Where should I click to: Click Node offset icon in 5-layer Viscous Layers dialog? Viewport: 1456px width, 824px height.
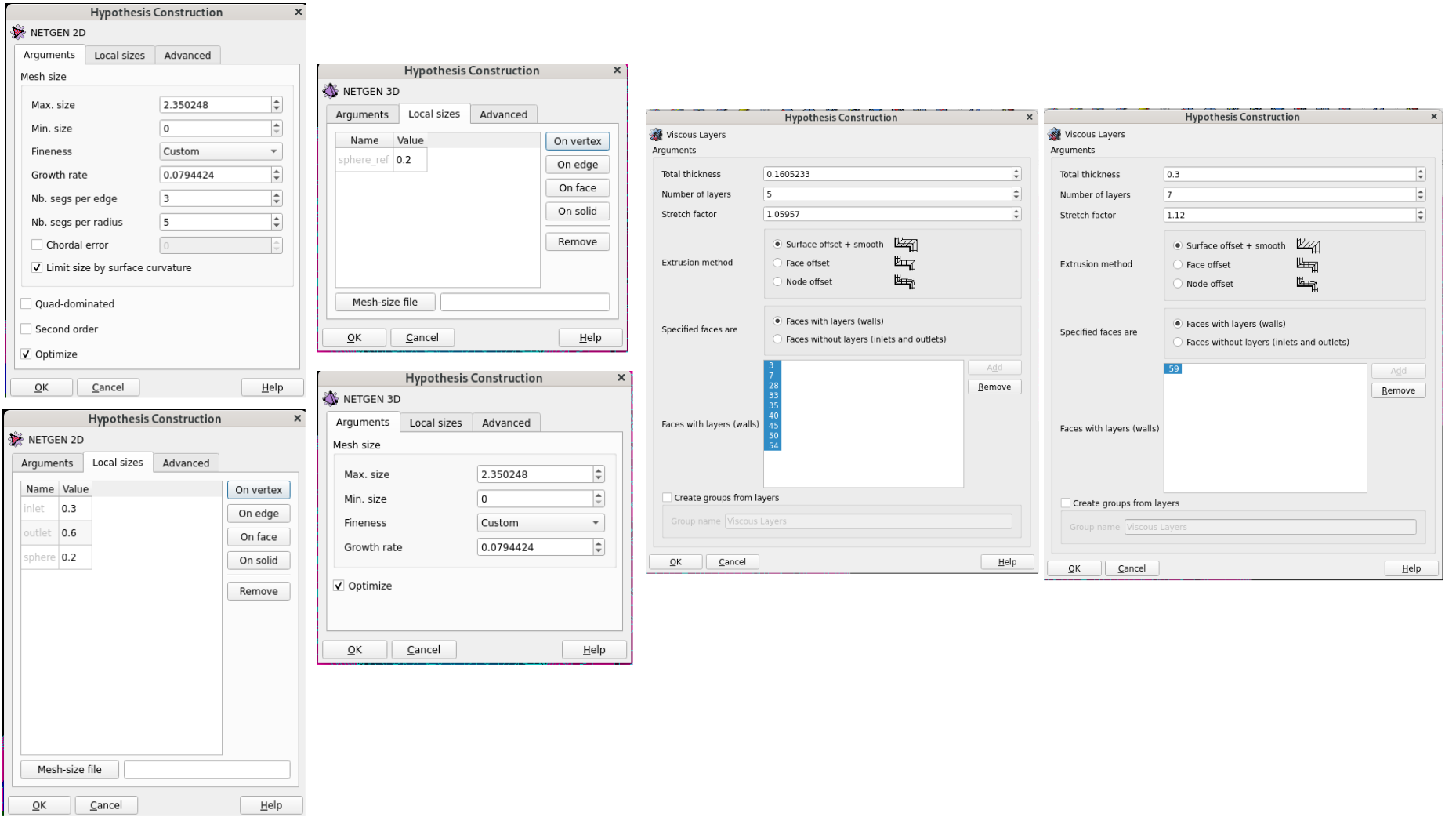904,282
